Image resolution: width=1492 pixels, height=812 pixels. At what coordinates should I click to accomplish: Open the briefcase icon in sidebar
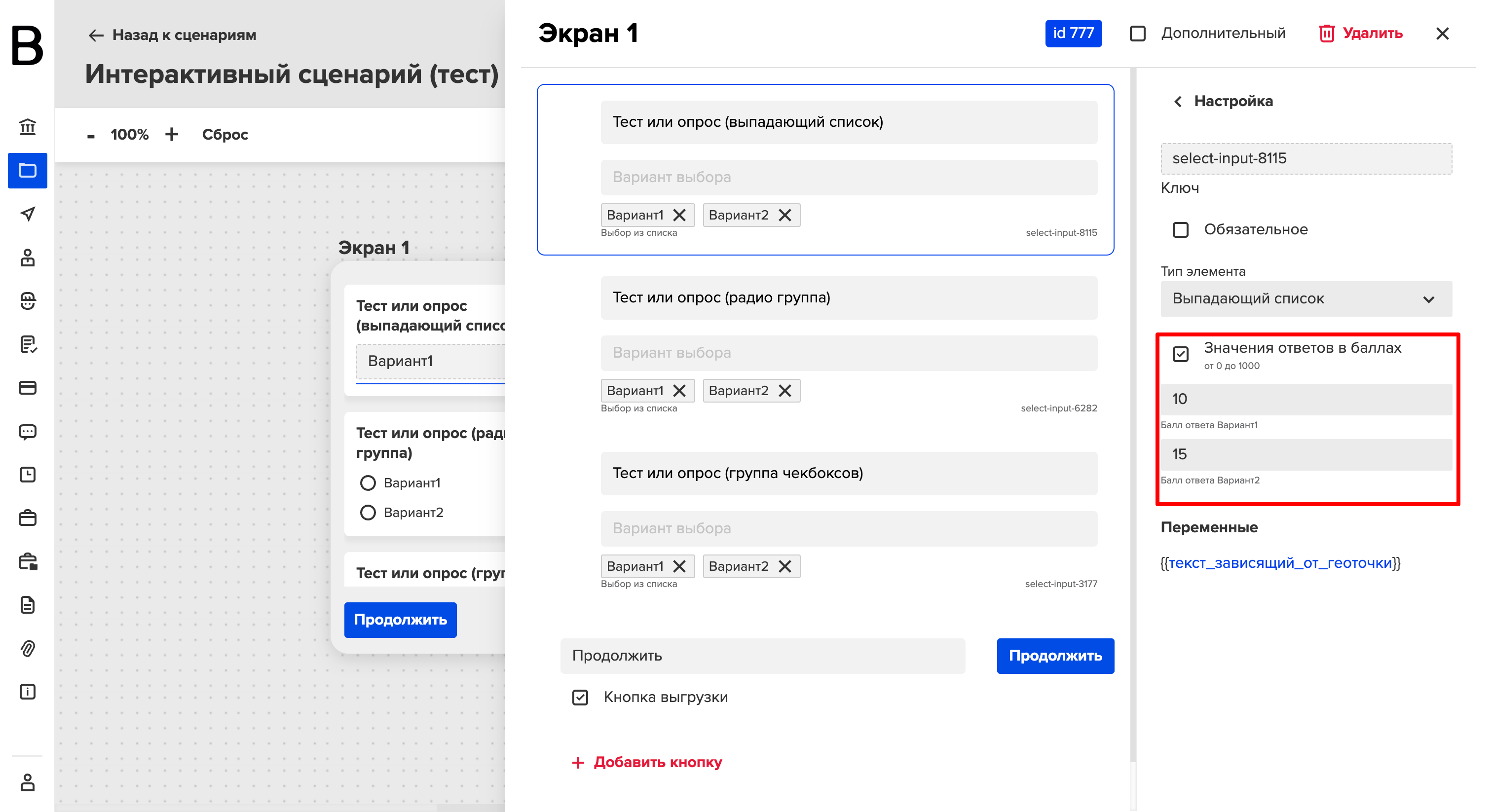click(x=27, y=518)
